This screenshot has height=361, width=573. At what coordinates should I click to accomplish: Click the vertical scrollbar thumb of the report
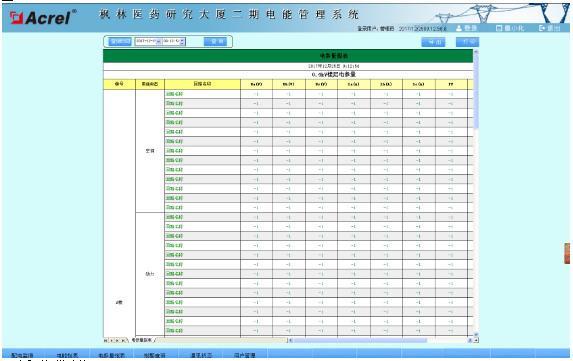pyautogui.click(x=476, y=91)
